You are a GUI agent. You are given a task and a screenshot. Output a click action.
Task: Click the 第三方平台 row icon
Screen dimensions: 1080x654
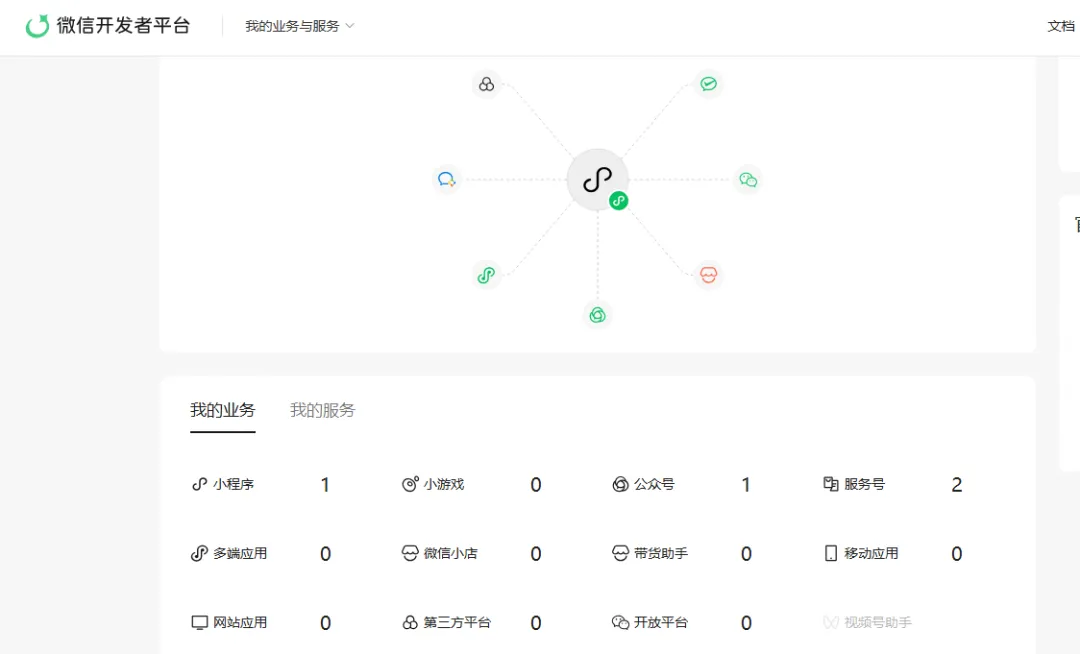(410, 622)
